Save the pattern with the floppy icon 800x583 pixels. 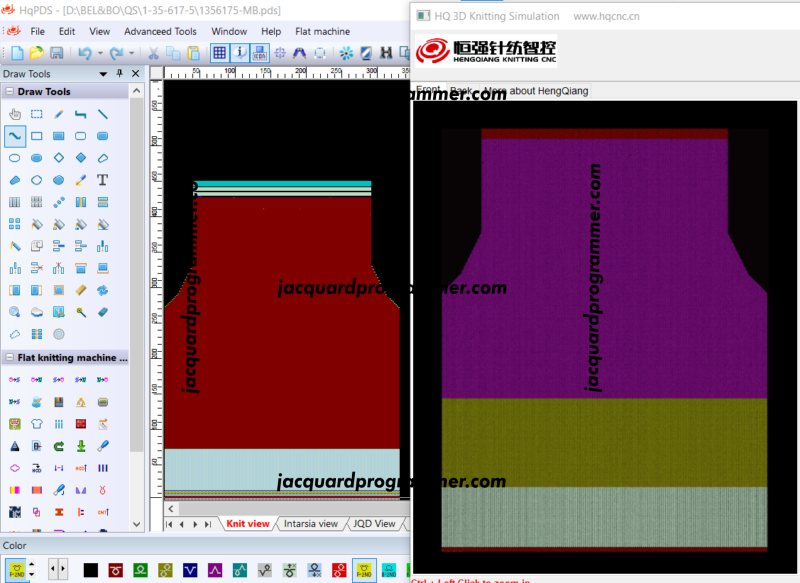click(x=56, y=53)
